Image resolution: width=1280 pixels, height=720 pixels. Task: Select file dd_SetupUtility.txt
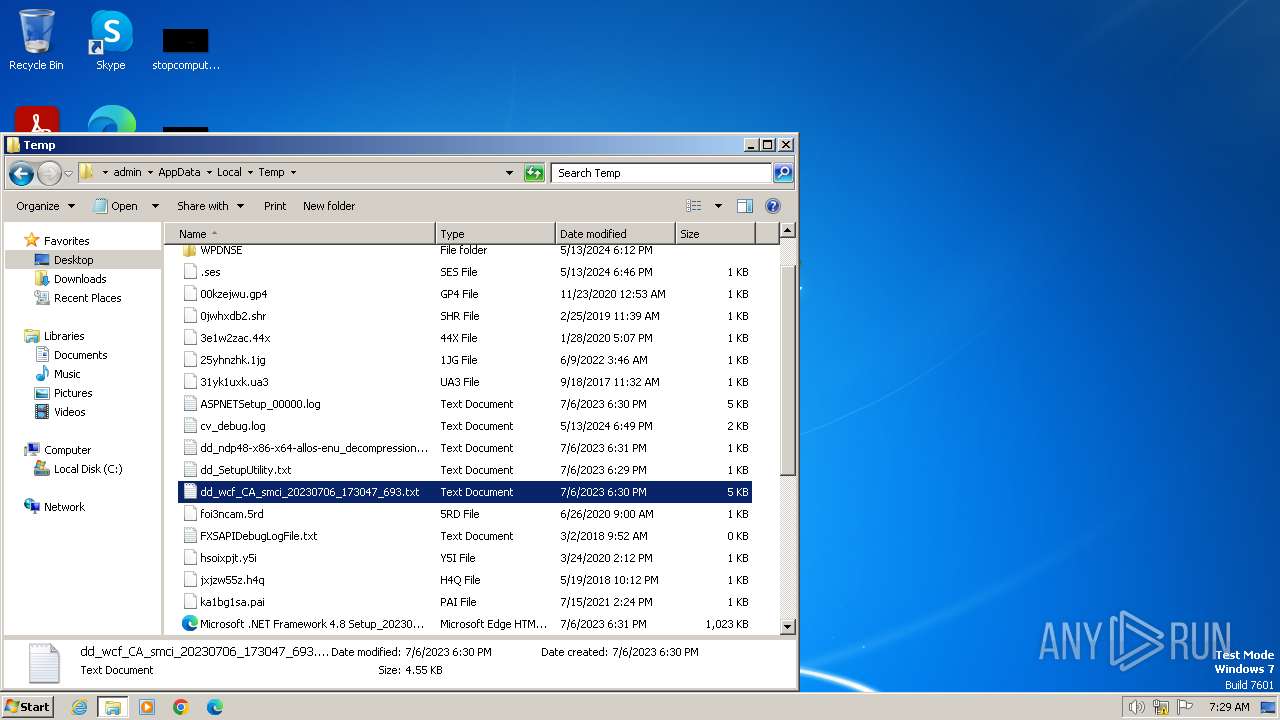[x=465, y=470]
